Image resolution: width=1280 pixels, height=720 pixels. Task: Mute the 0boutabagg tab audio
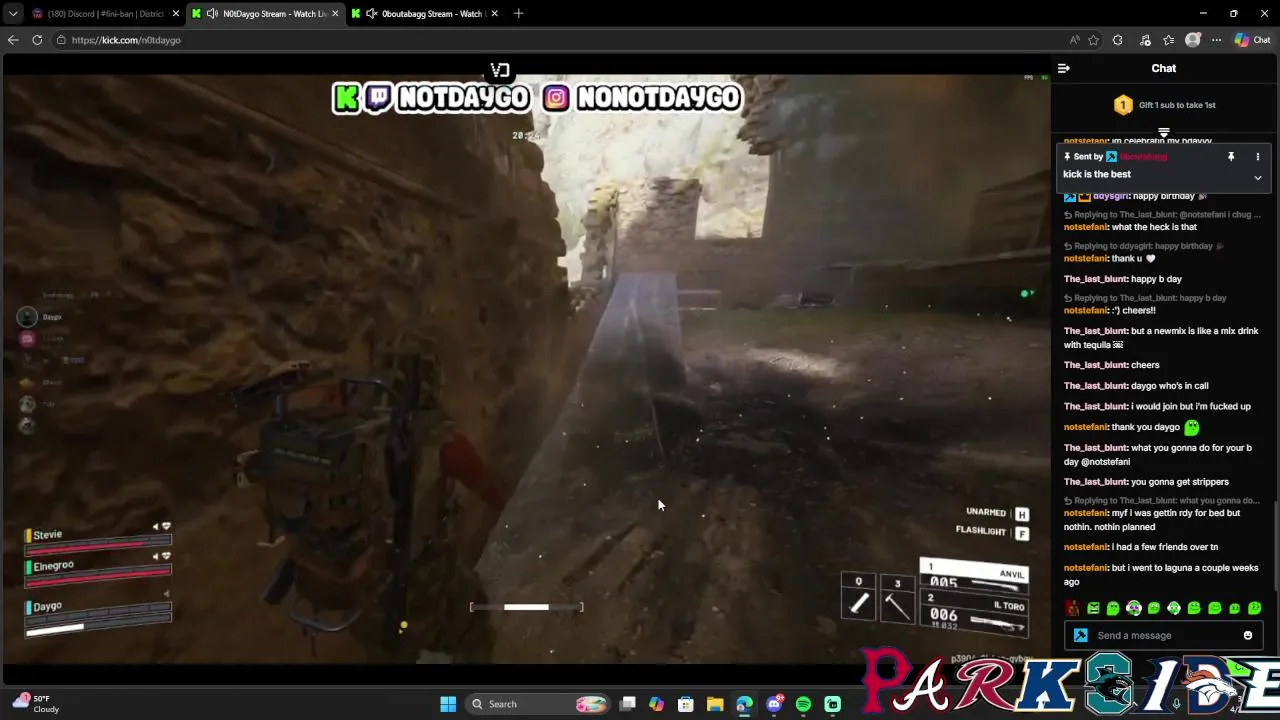point(372,13)
